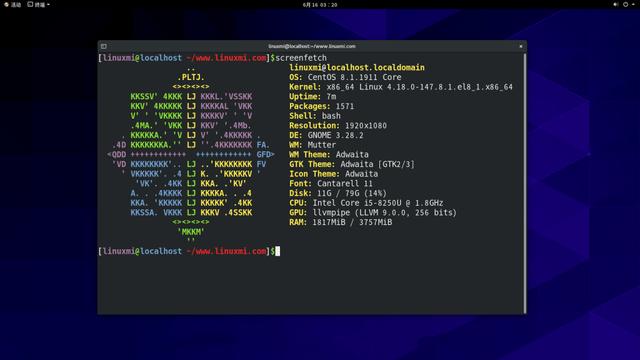Click the terminal vertical scrollbar
The width and height of the screenshot is (640, 360).
pos(525,183)
